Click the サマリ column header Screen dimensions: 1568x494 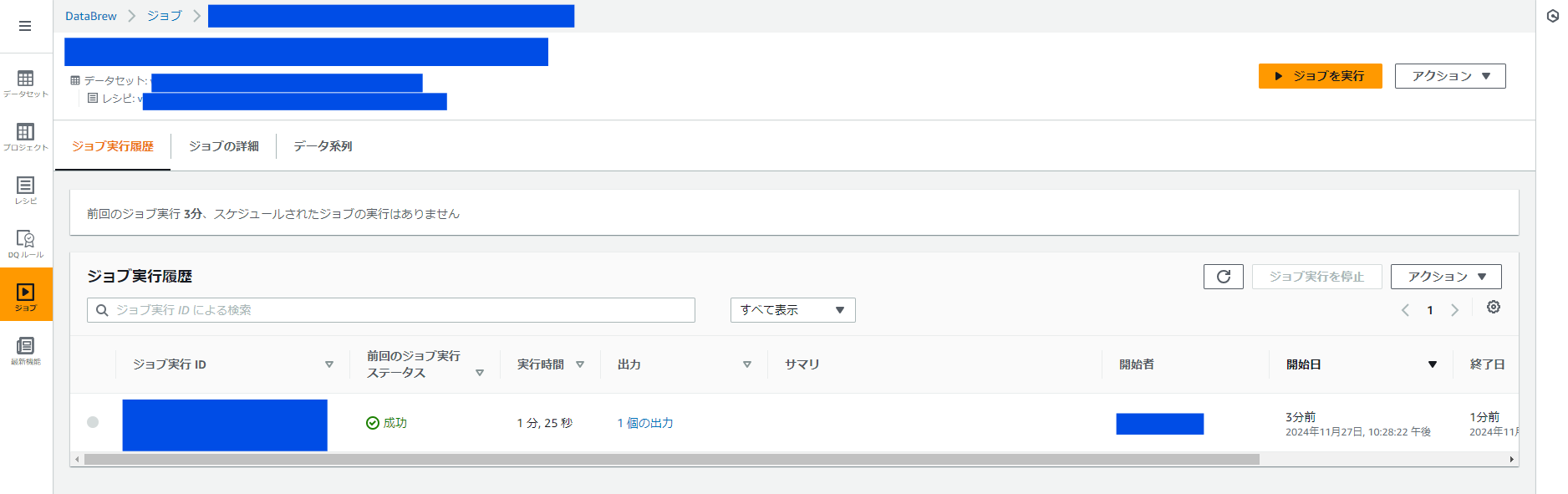point(802,364)
